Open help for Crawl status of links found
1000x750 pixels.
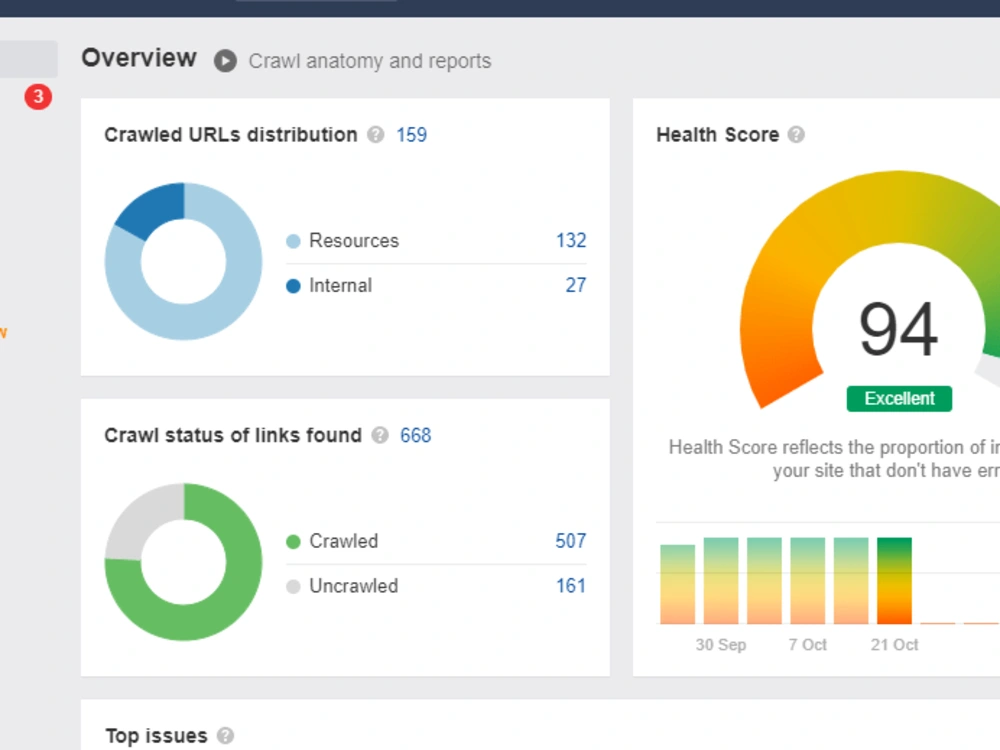click(x=380, y=435)
